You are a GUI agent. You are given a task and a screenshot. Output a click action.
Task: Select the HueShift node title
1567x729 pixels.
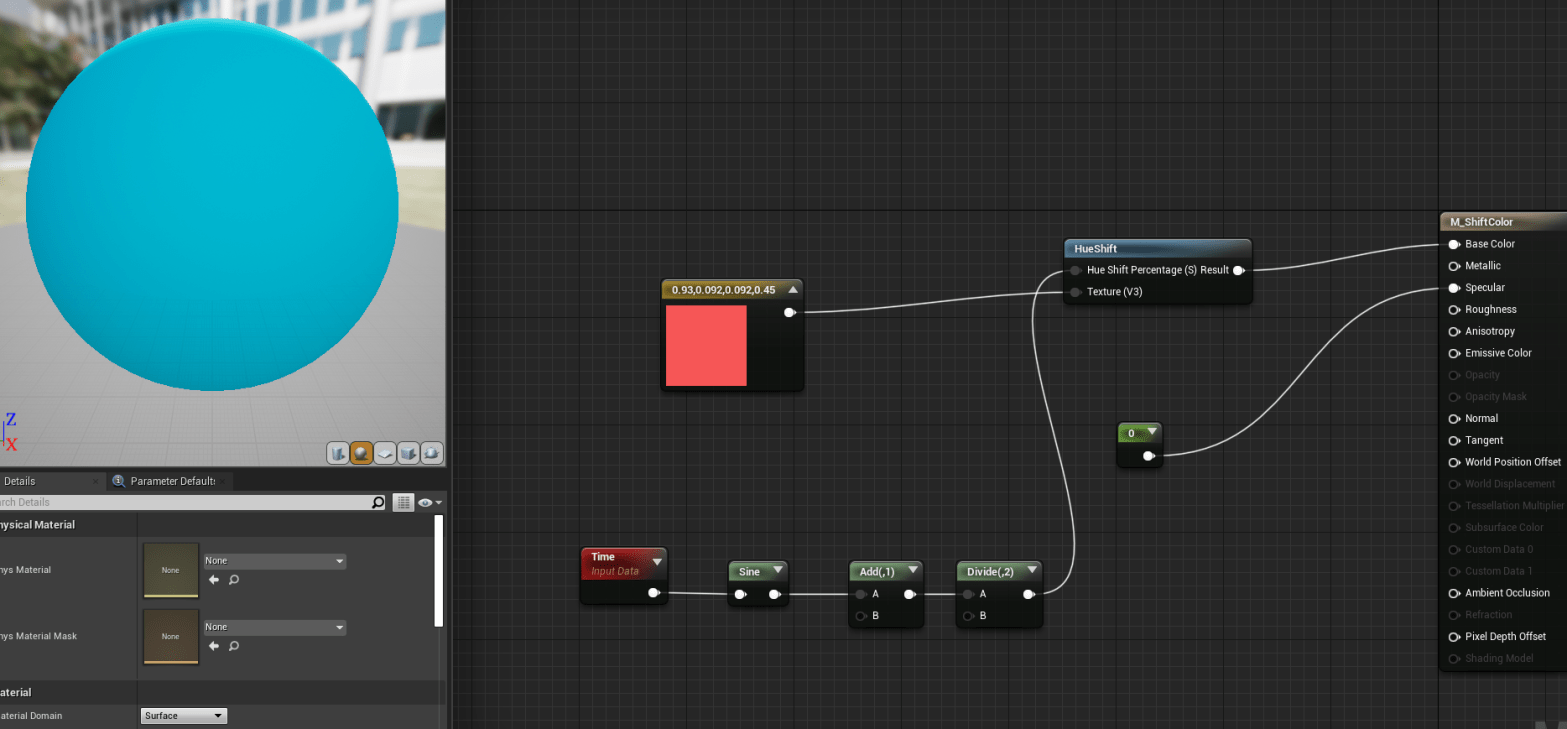tap(1096, 248)
